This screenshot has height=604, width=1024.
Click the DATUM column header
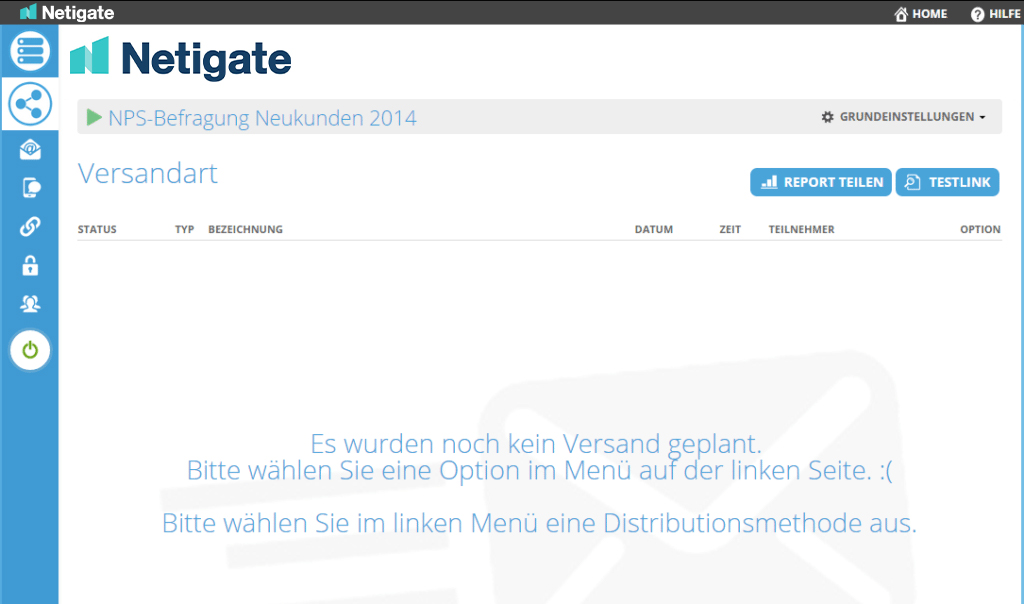pos(654,229)
